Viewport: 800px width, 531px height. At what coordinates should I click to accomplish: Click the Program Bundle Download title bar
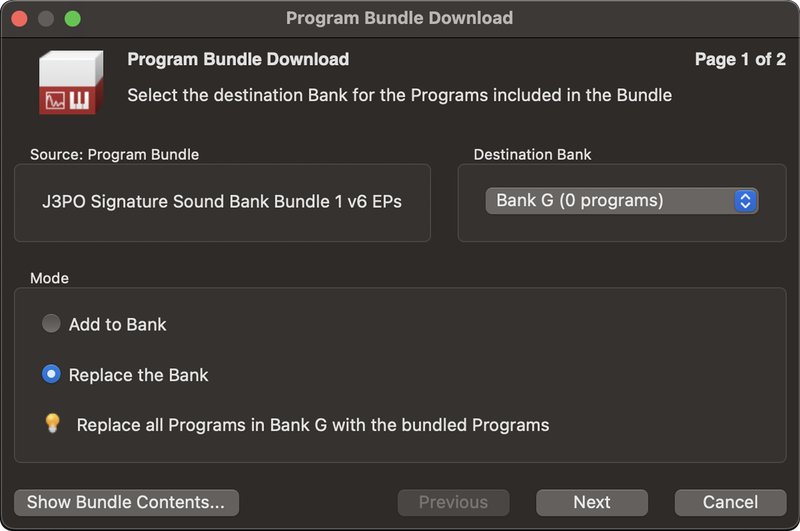click(x=399, y=18)
